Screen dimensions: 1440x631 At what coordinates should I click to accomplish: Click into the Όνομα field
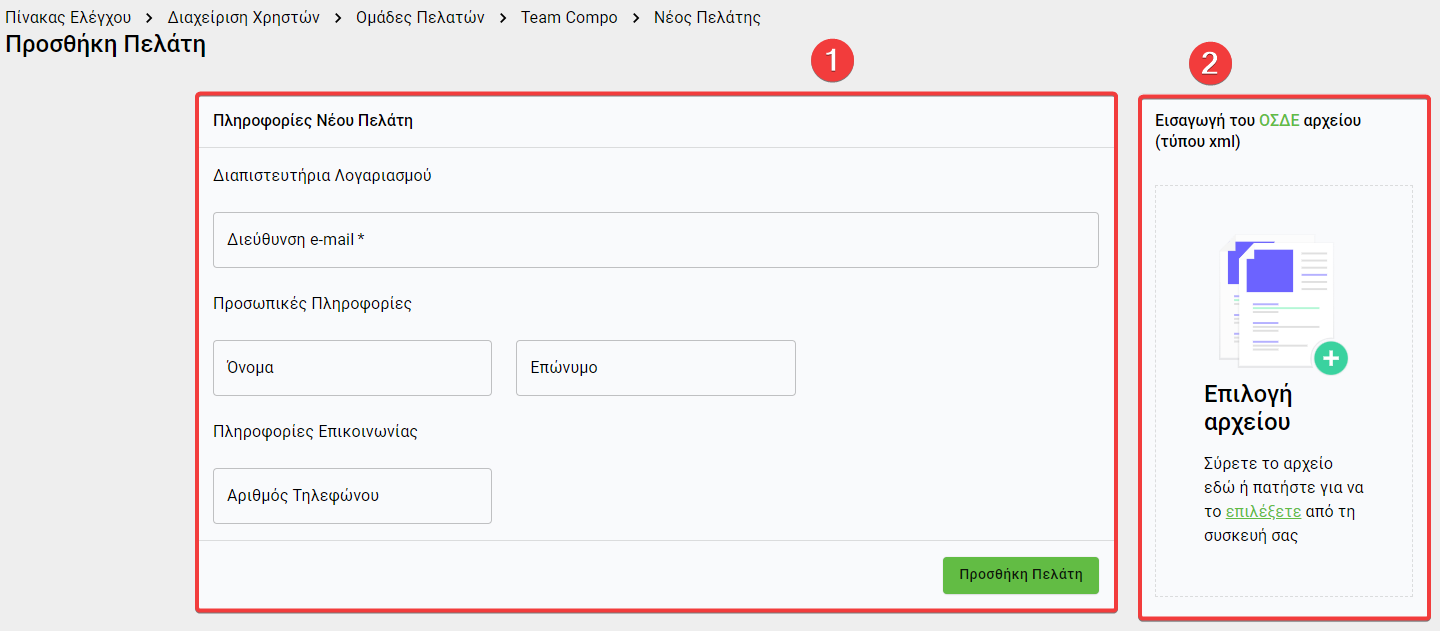(x=352, y=368)
